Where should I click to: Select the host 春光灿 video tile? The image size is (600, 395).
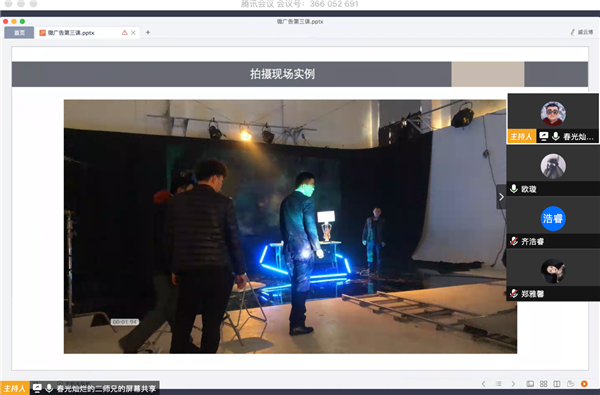pos(553,118)
